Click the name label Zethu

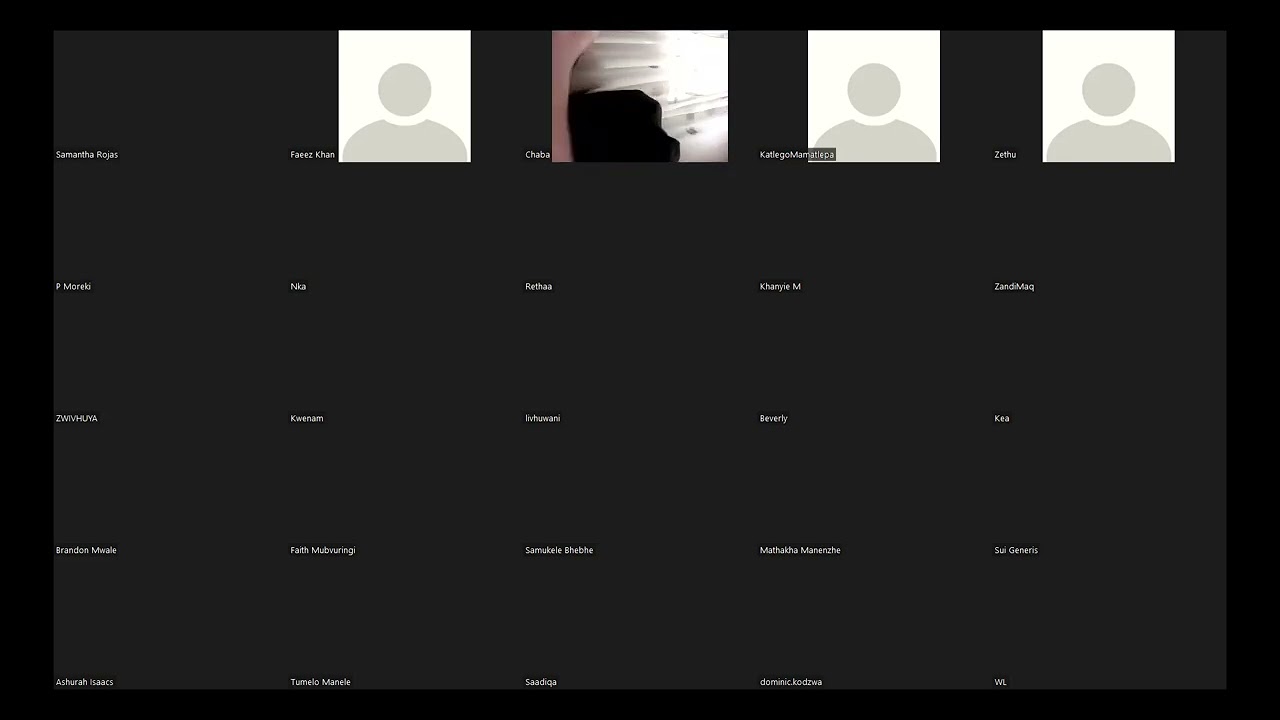[x=1005, y=155]
